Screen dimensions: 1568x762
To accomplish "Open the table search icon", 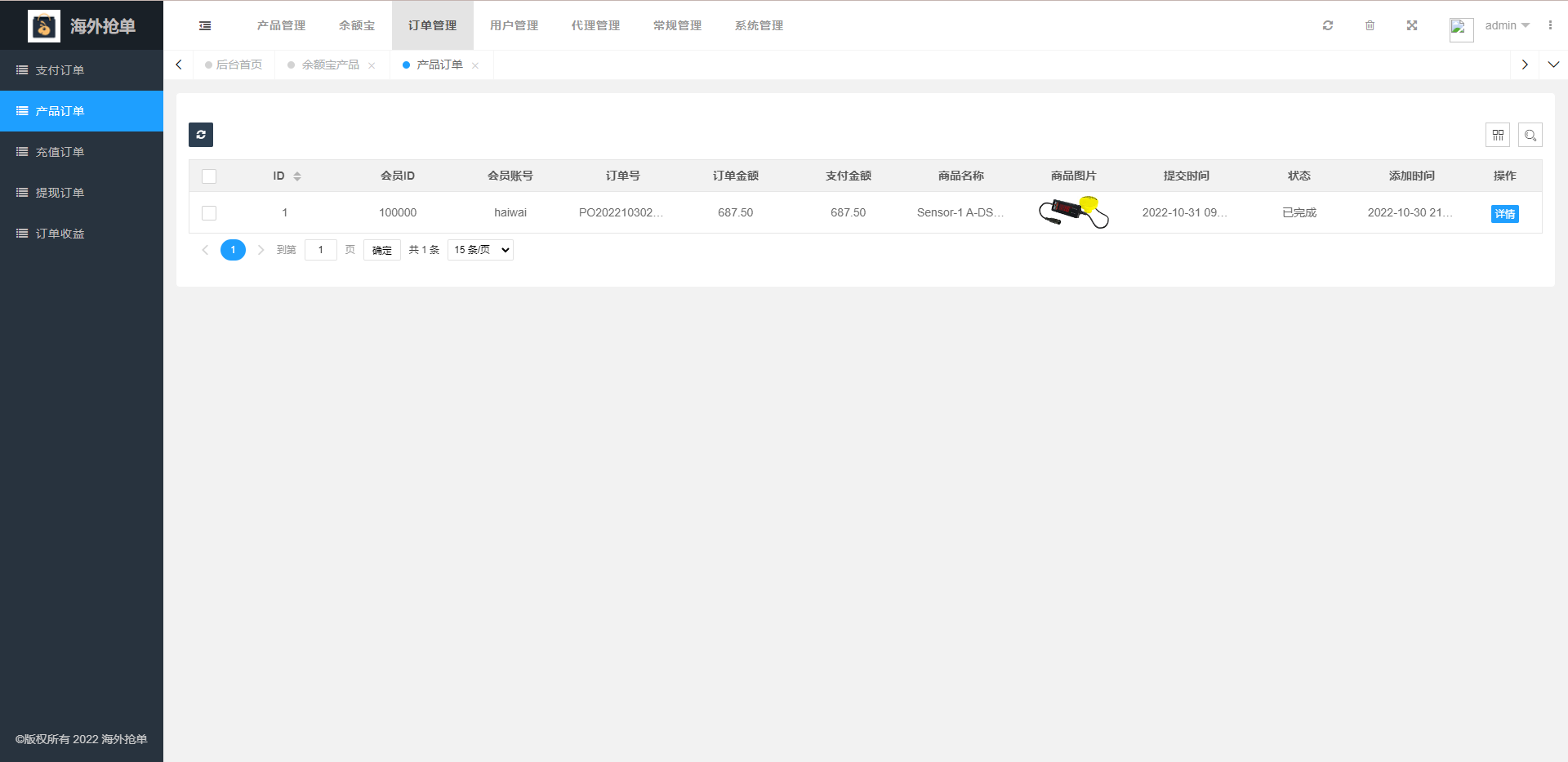I will click(1530, 134).
